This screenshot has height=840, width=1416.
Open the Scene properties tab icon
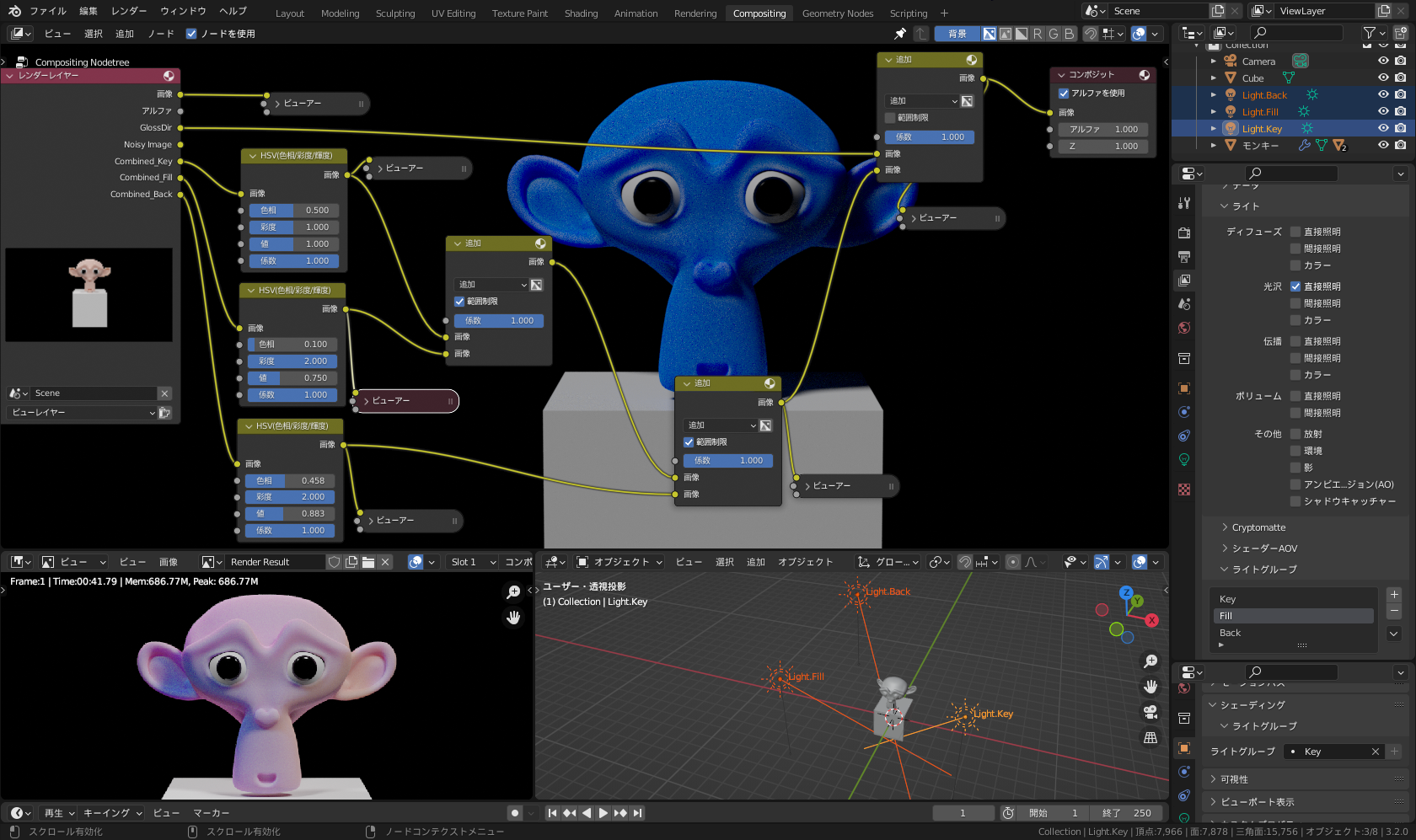coord(1184,303)
